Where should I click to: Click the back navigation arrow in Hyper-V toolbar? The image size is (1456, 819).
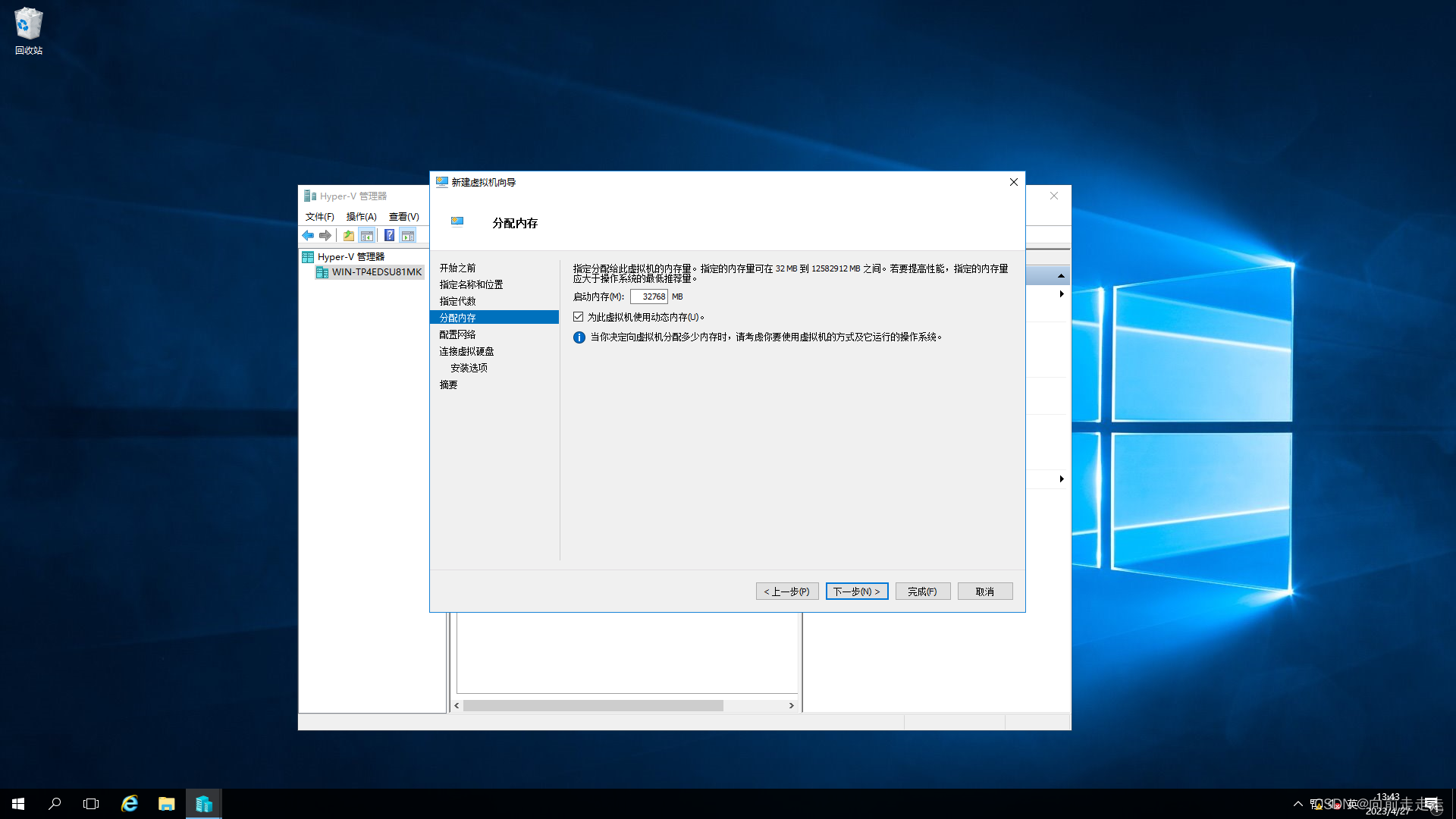[308, 235]
